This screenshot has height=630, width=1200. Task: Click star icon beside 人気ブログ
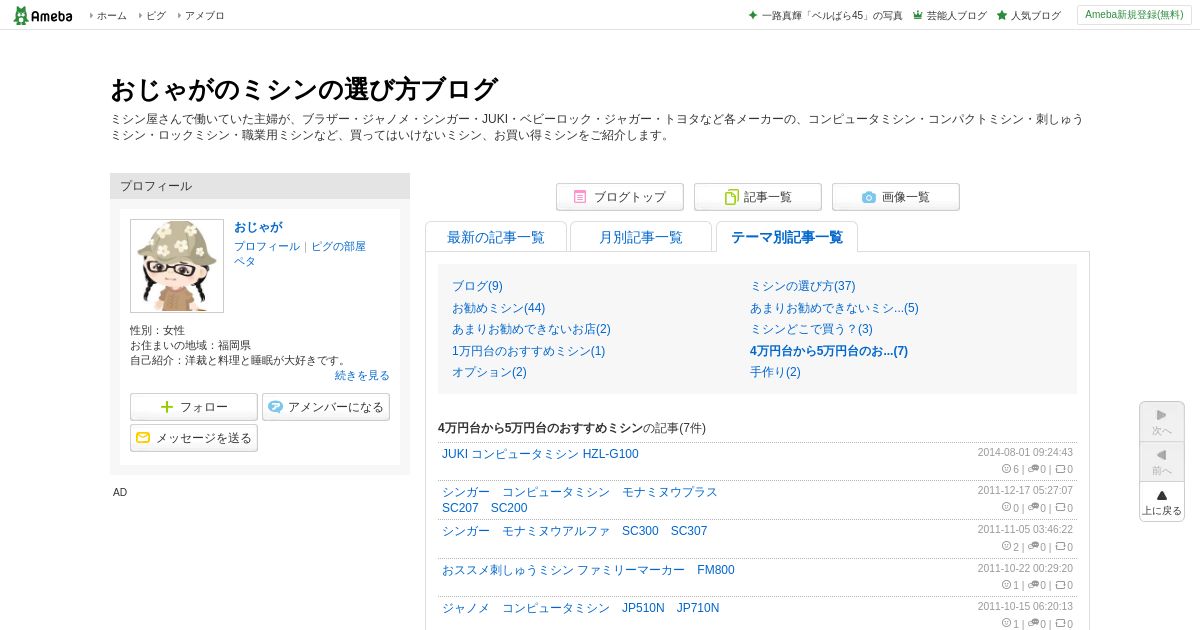(x=1002, y=16)
